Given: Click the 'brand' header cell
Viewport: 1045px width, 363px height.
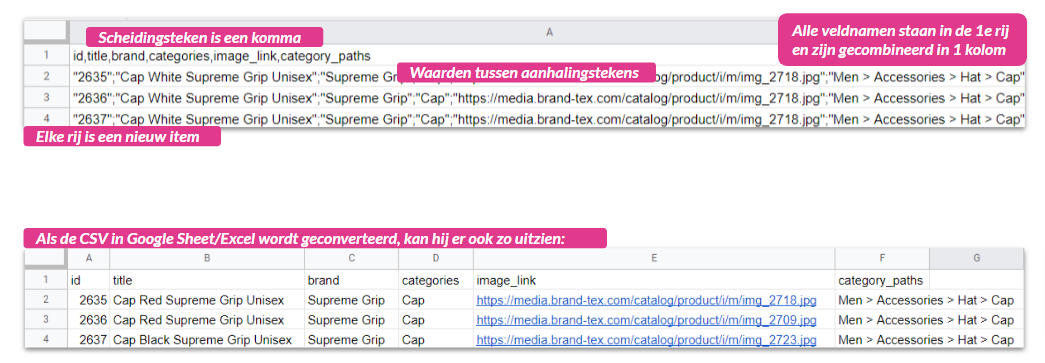Looking at the screenshot, I should (351, 280).
